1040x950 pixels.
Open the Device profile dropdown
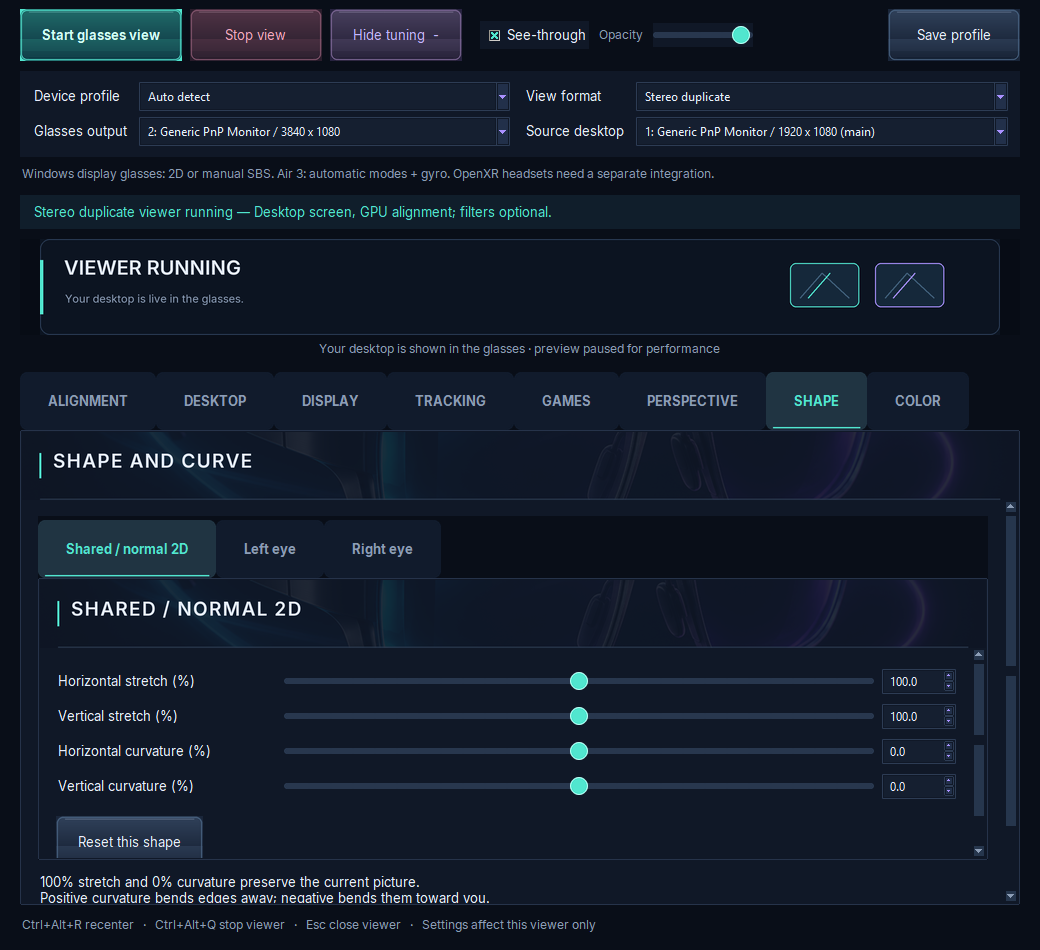point(324,97)
